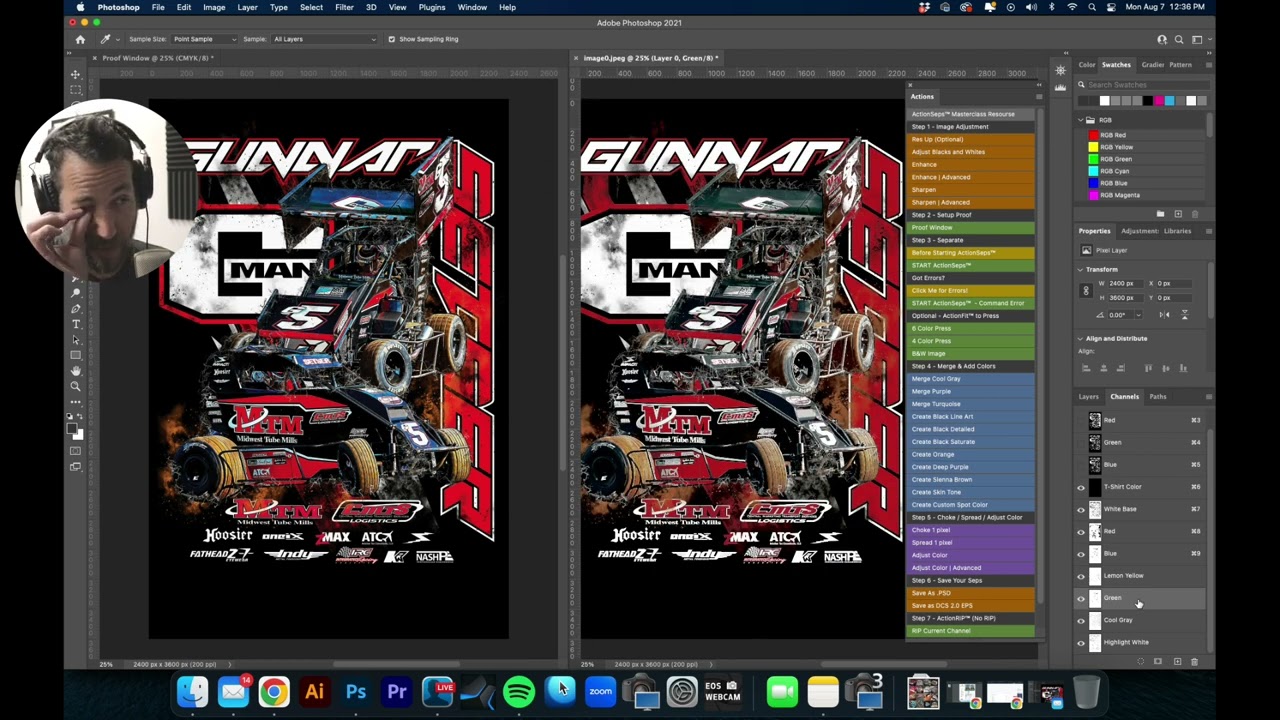The height and width of the screenshot is (720, 1280).
Task: Pick the RGB Magenta swatch
Action: point(1093,195)
